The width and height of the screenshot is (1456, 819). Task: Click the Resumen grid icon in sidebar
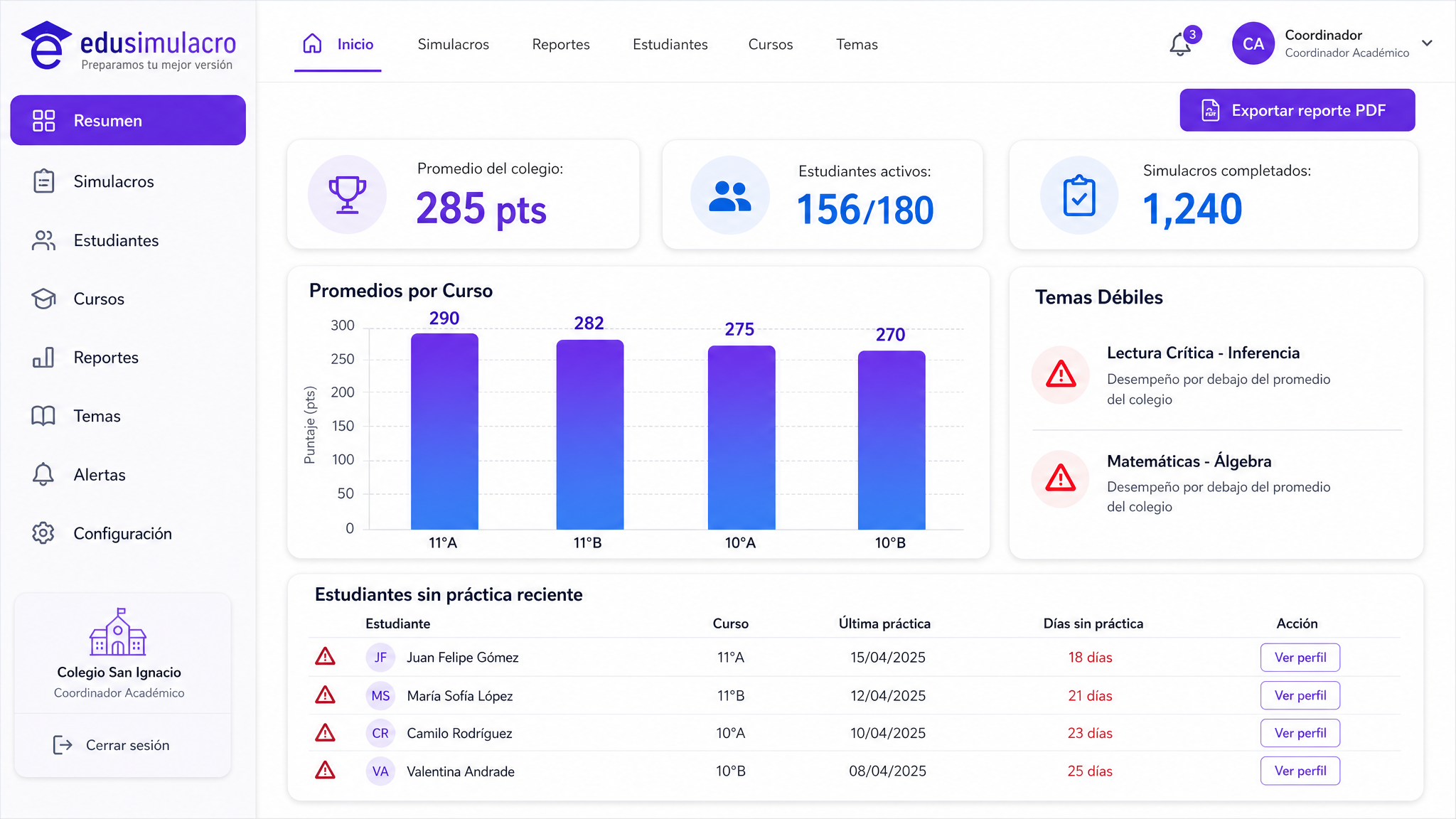tap(43, 120)
